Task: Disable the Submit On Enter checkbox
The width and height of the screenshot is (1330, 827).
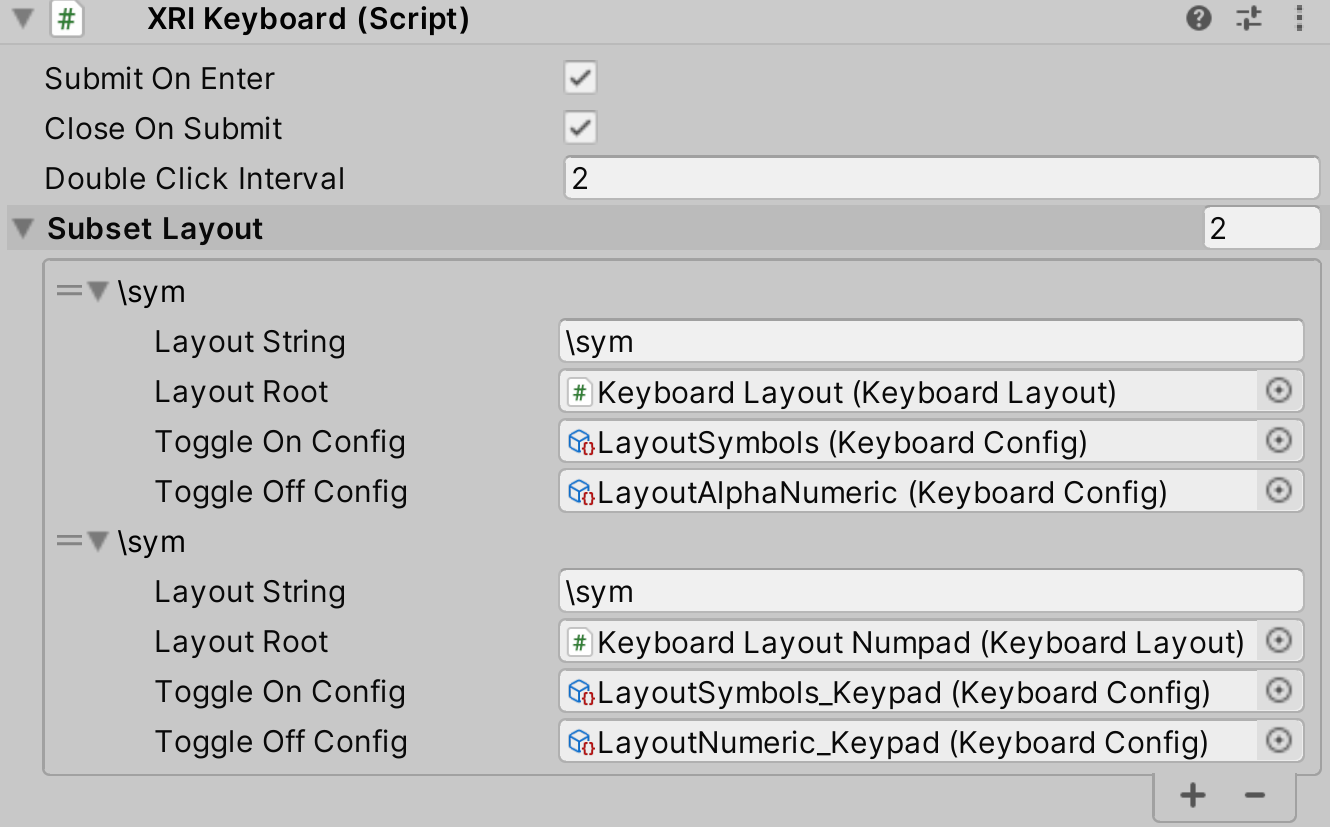Action: click(x=578, y=77)
